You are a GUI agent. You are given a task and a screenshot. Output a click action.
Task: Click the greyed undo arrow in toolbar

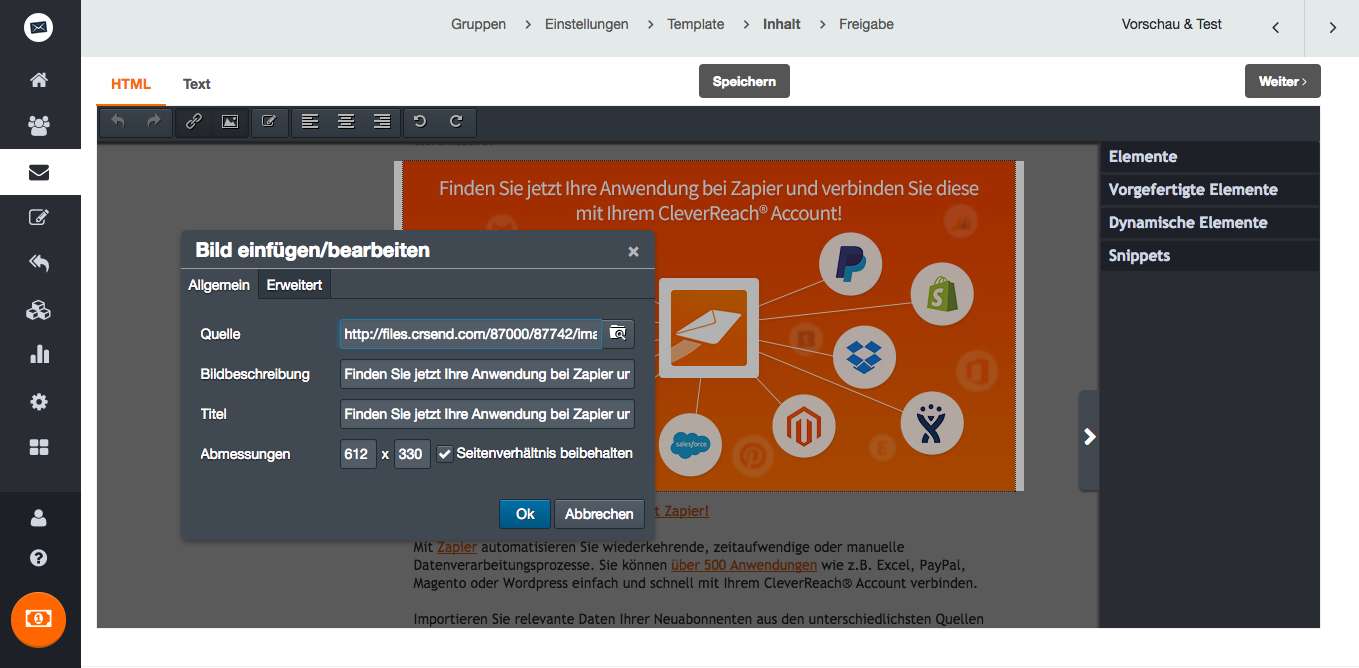[118, 121]
